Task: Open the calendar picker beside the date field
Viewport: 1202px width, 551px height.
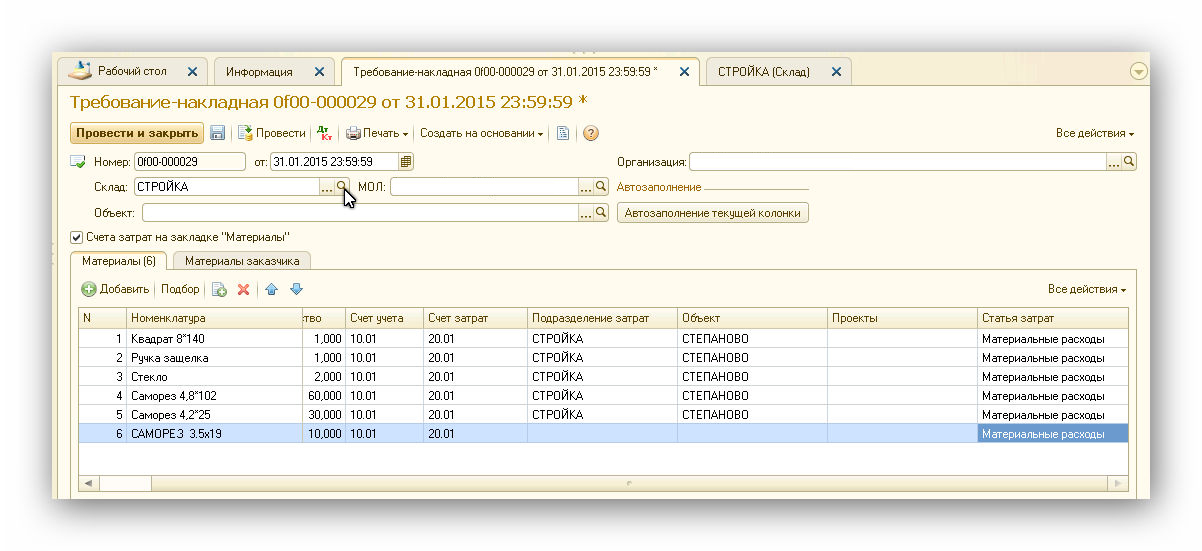Action: 406,161
